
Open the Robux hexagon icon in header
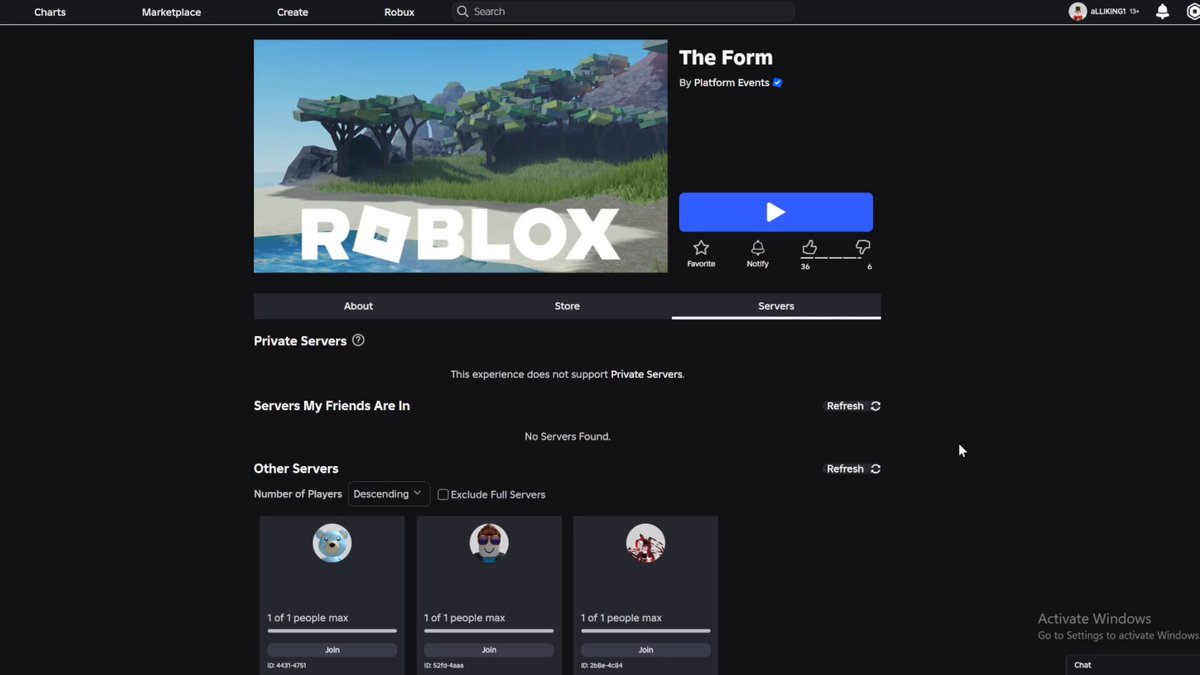click(1193, 12)
